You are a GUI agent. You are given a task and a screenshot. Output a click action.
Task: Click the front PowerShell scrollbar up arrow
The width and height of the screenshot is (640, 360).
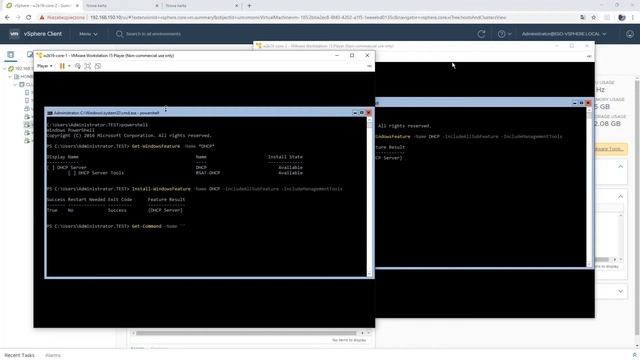(x=370, y=120)
